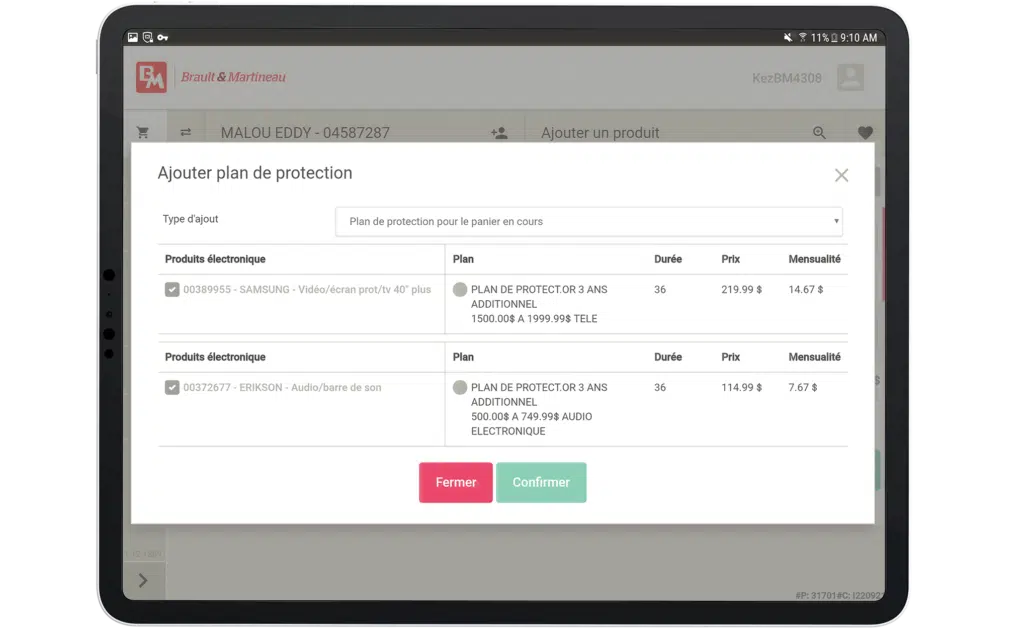Open favorites with the heart icon

pos(865,132)
